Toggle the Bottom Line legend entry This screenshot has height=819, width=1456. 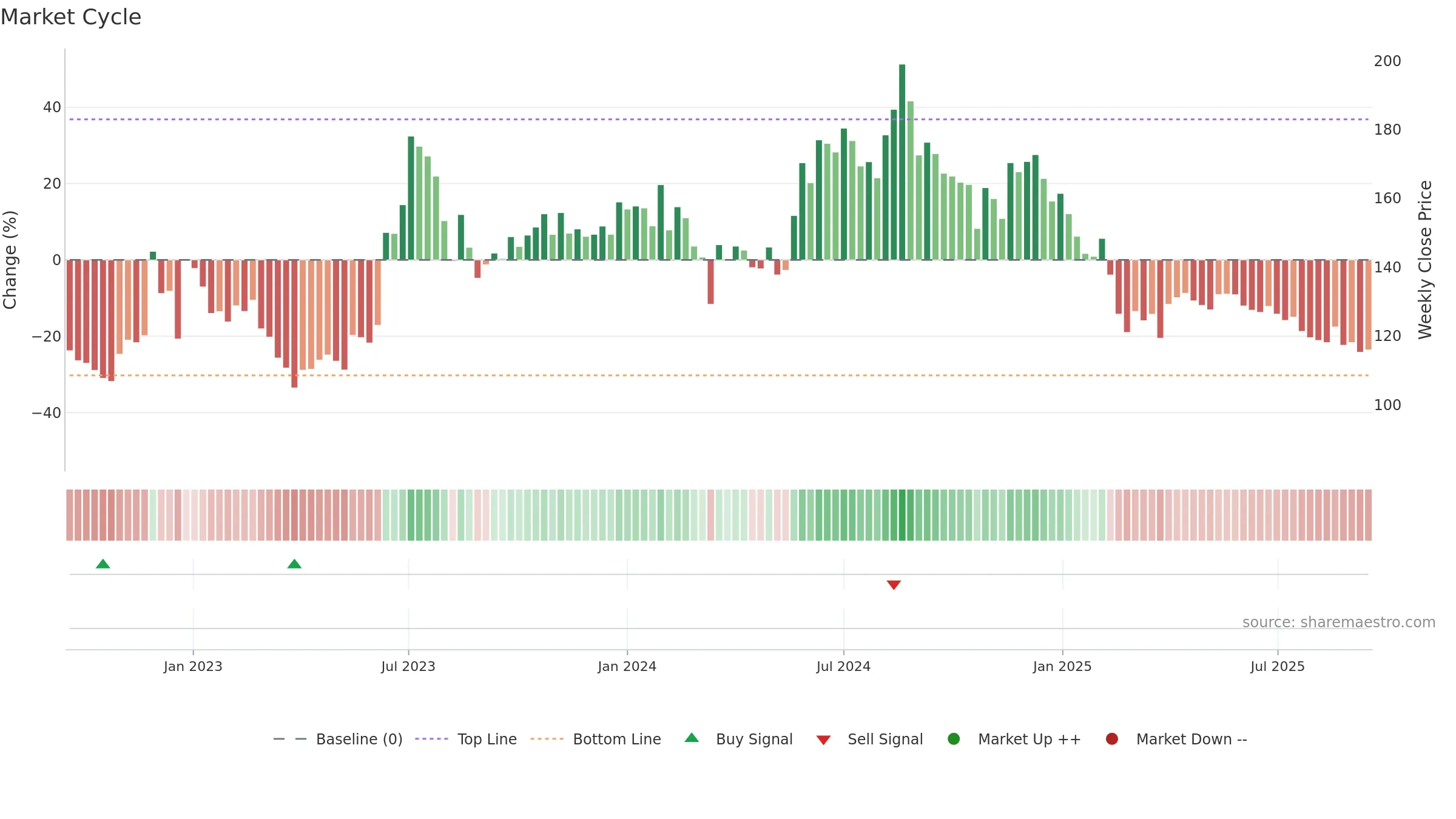pos(595,739)
